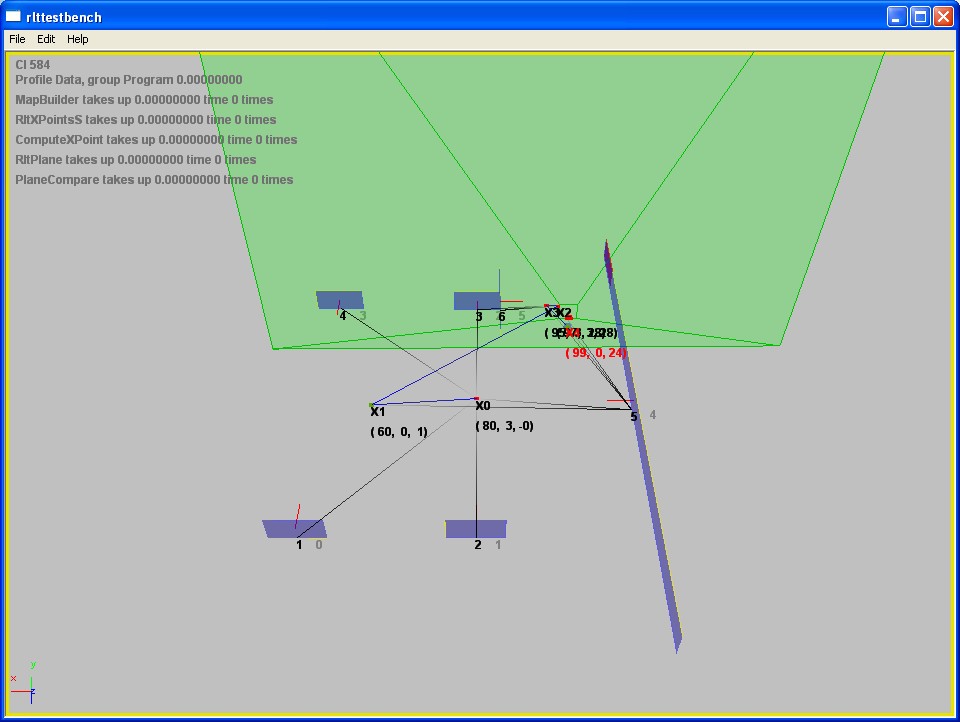Click the red coordinate label (99, 0, 24)
This screenshot has width=960, height=722.
coord(596,353)
